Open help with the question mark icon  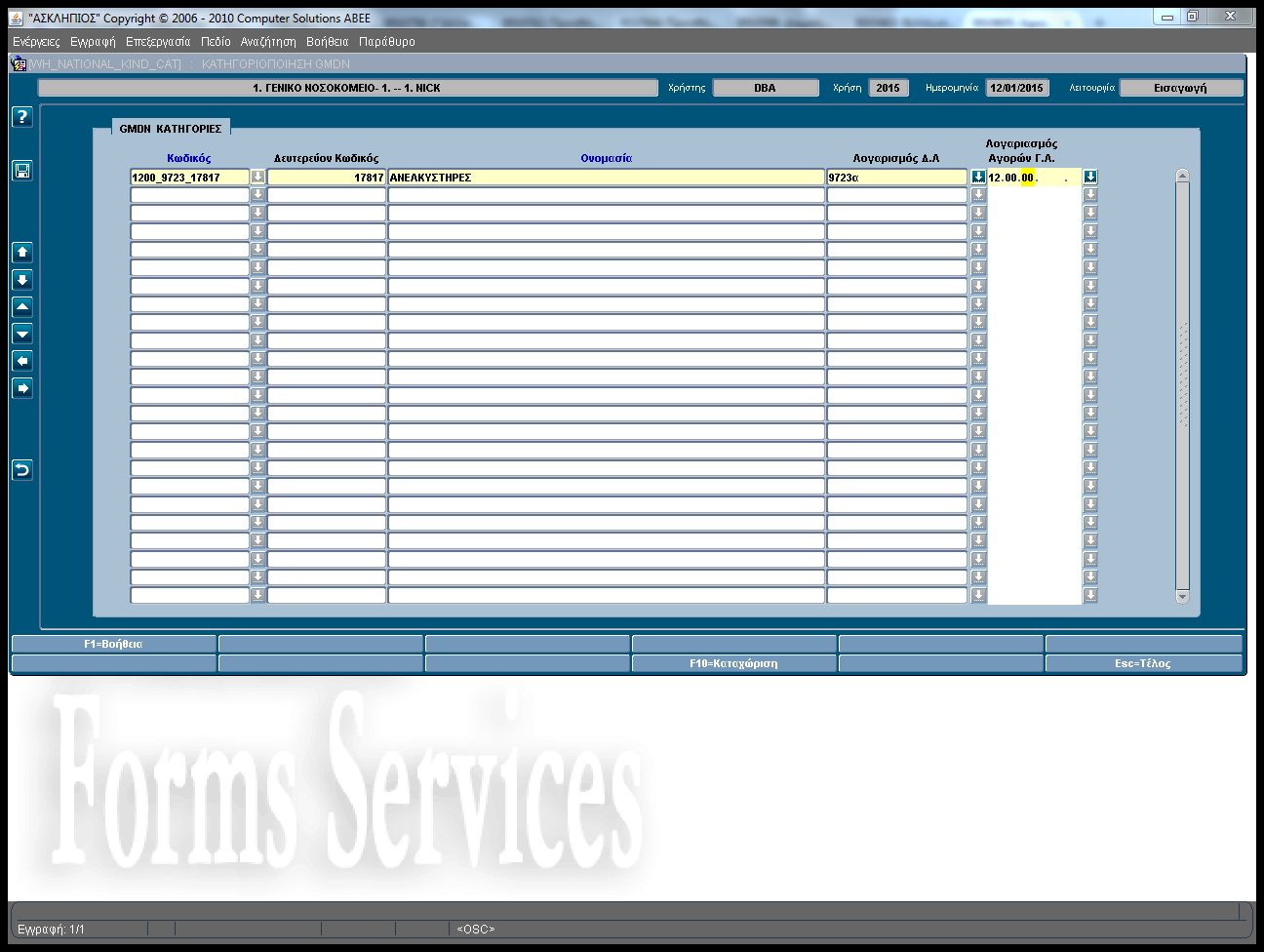click(22, 117)
